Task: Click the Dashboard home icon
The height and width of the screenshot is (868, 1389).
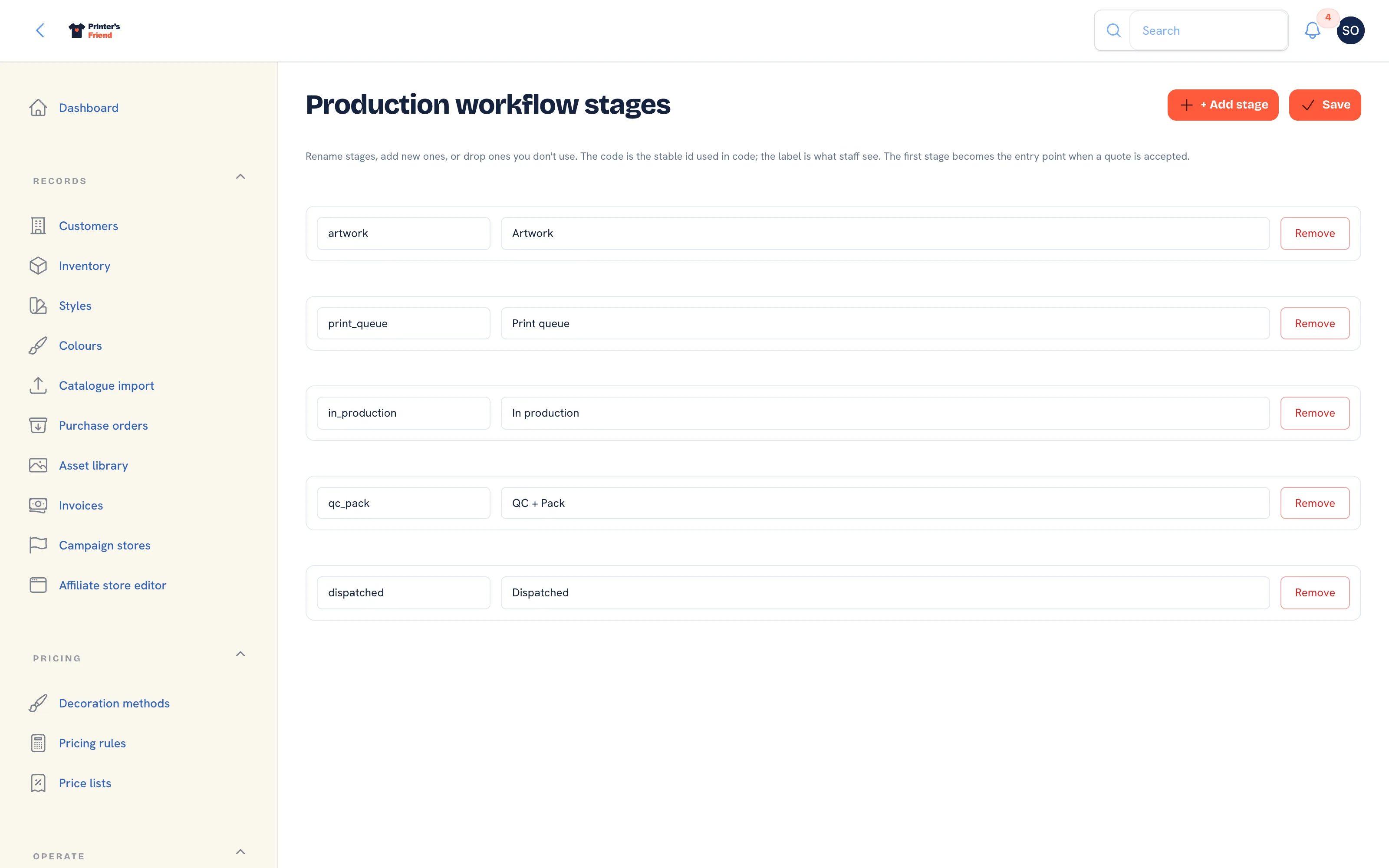Action: 39,108
